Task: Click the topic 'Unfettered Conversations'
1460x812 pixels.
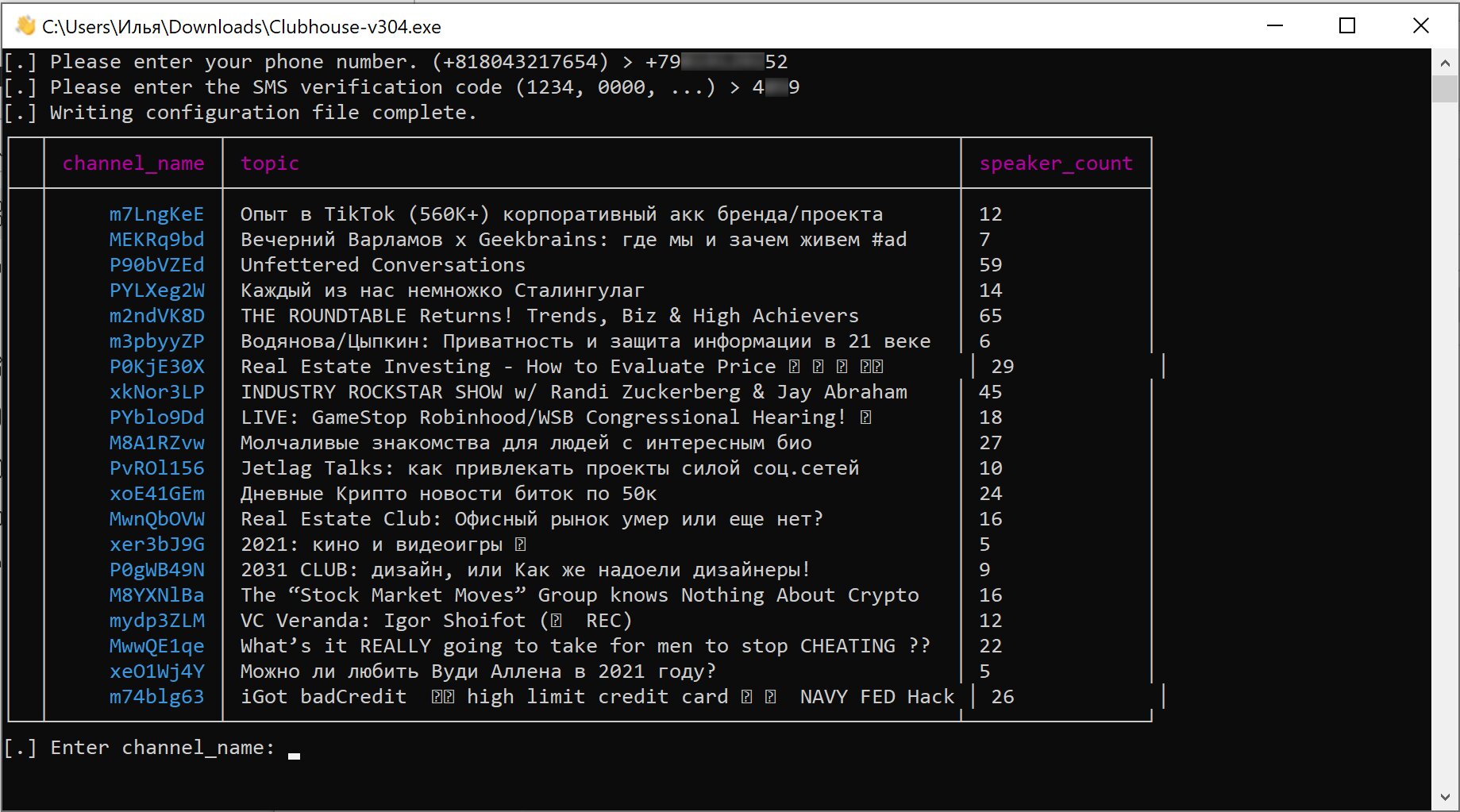Action: (x=383, y=265)
